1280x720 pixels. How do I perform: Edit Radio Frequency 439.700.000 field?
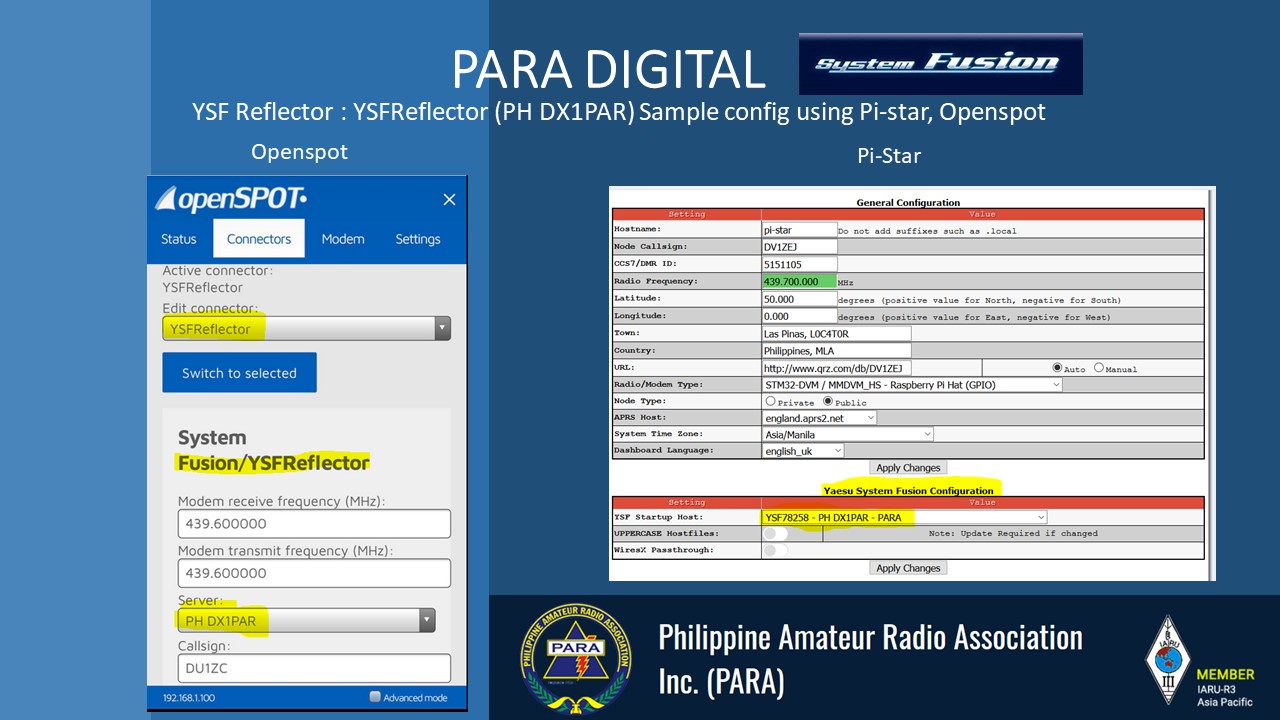[x=799, y=282]
